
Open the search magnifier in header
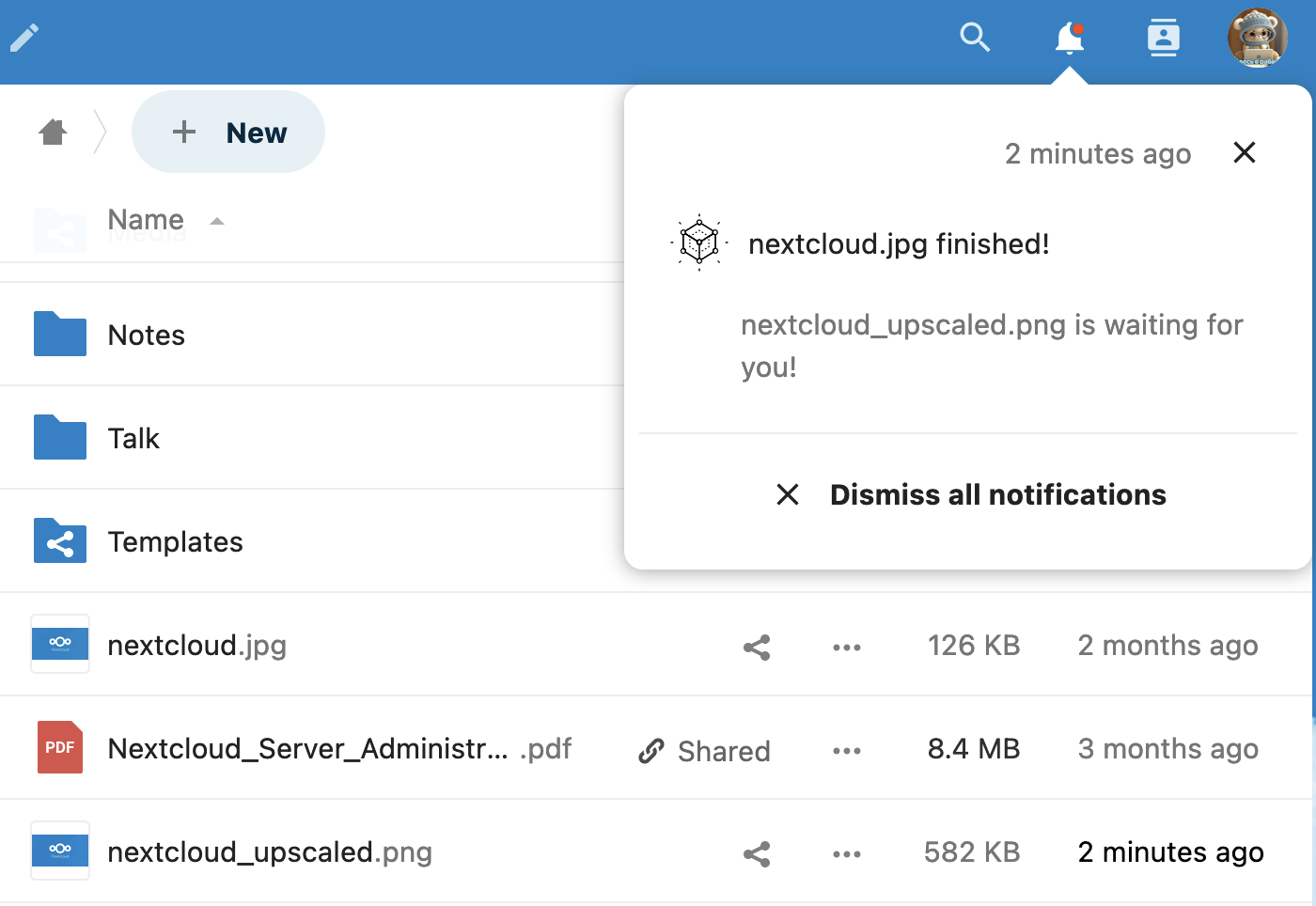tap(975, 38)
